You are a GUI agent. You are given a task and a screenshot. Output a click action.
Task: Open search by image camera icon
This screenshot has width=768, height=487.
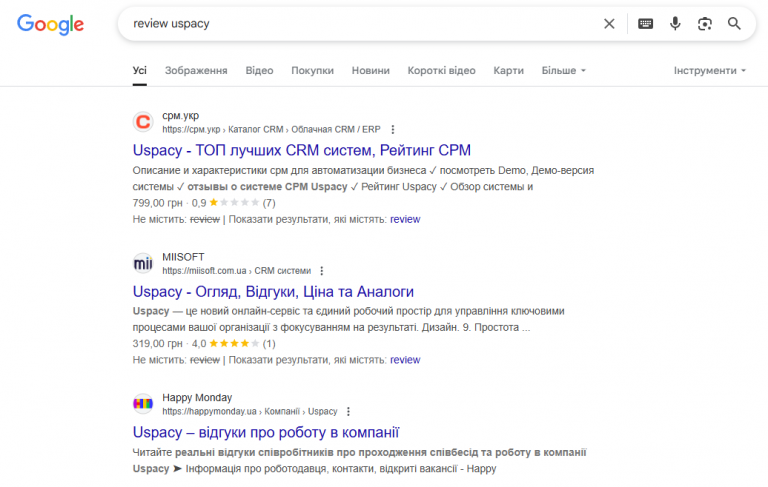point(705,24)
